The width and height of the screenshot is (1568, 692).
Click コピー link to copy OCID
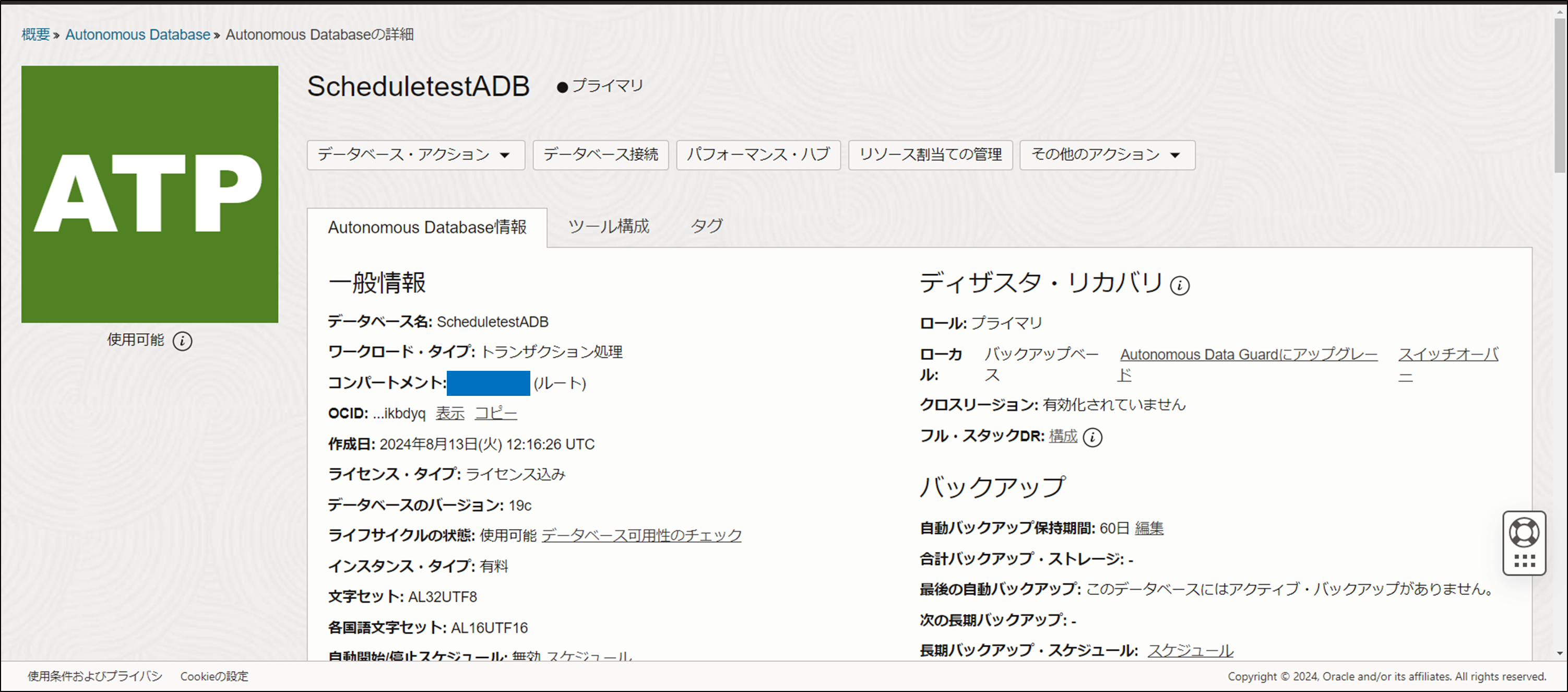coord(495,413)
